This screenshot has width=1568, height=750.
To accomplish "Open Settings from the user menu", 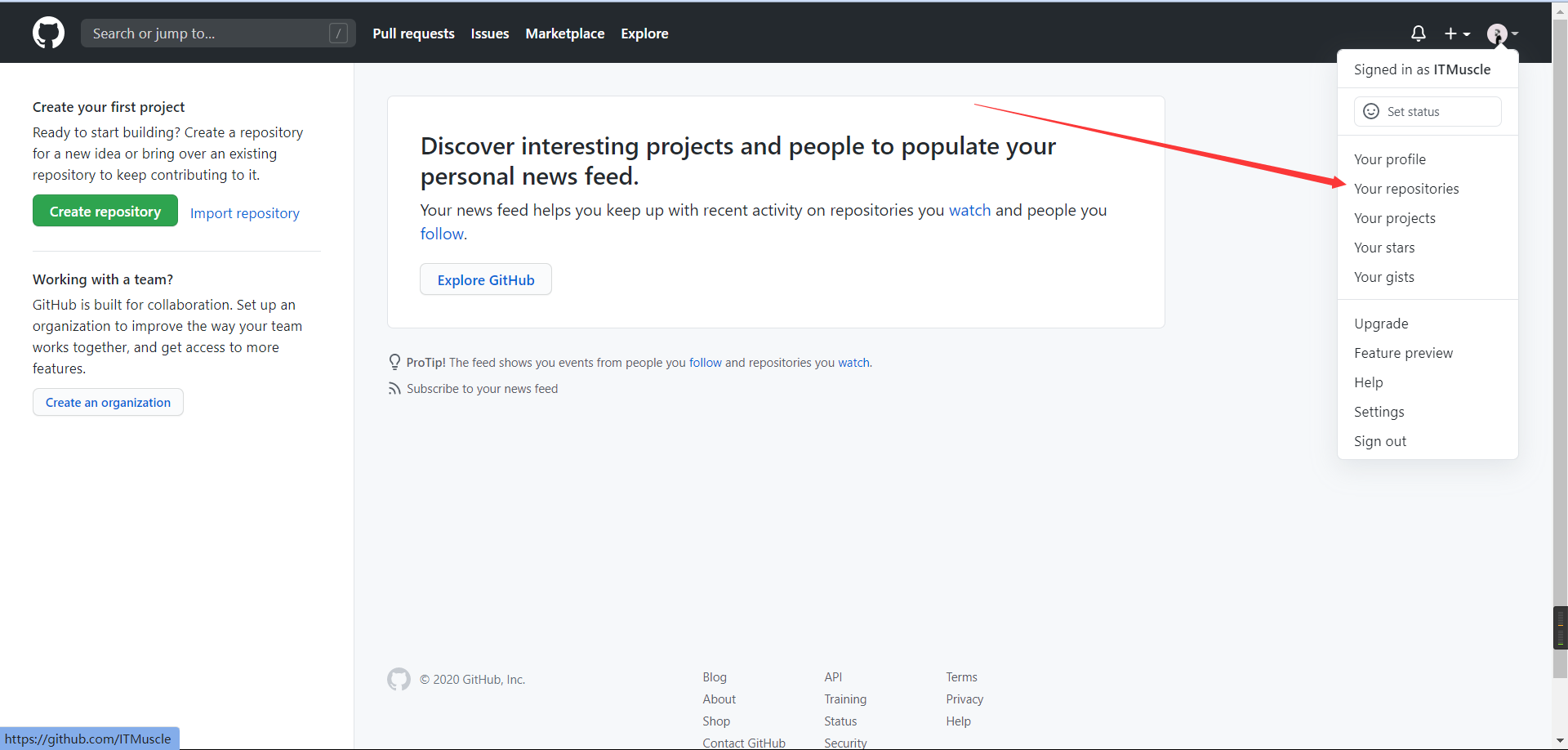I will [x=1379, y=412].
